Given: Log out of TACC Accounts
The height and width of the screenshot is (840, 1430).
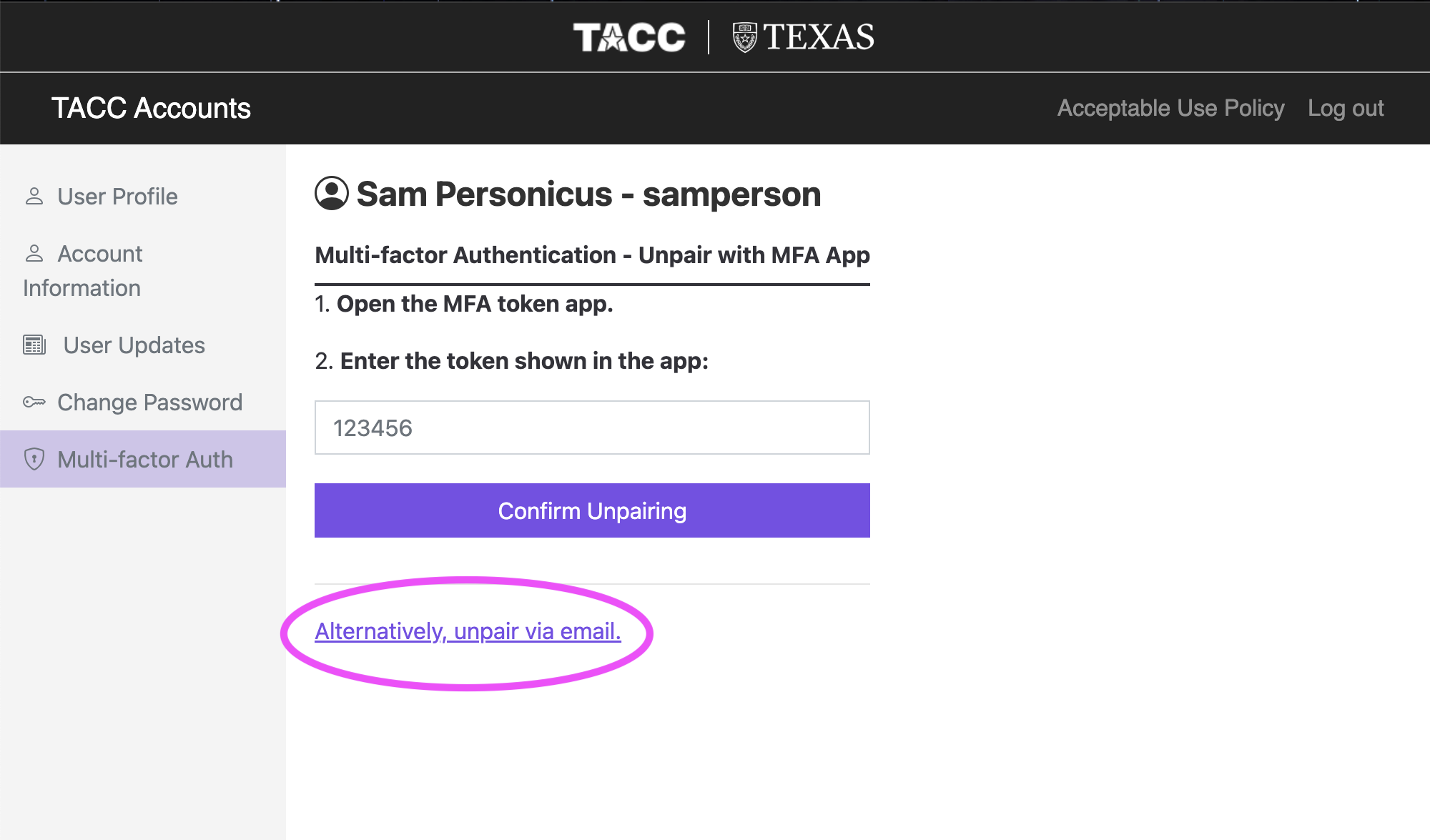Looking at the screenshot, I should [1346, 108].
